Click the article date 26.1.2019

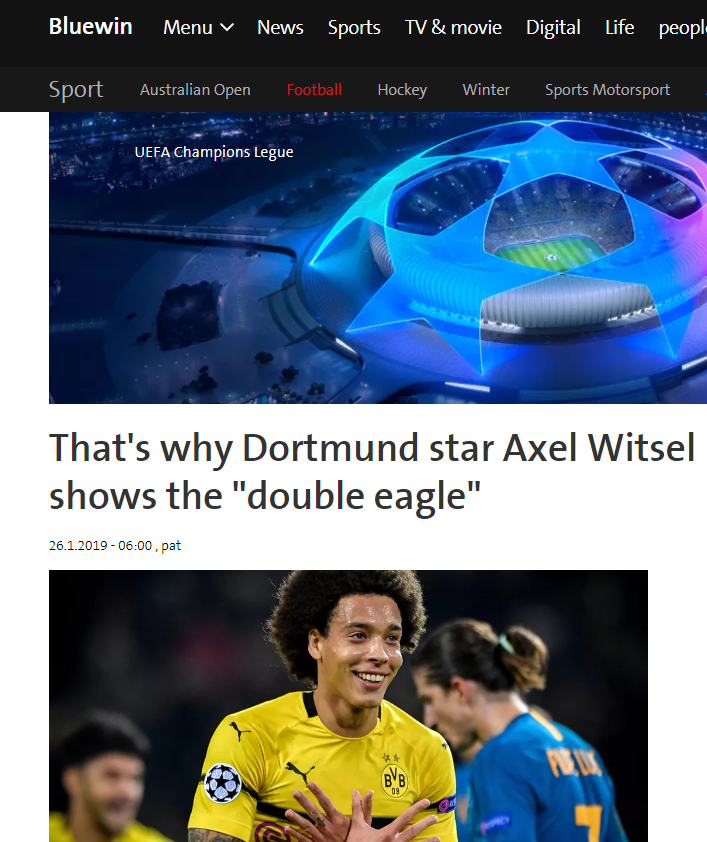point(78,546)
